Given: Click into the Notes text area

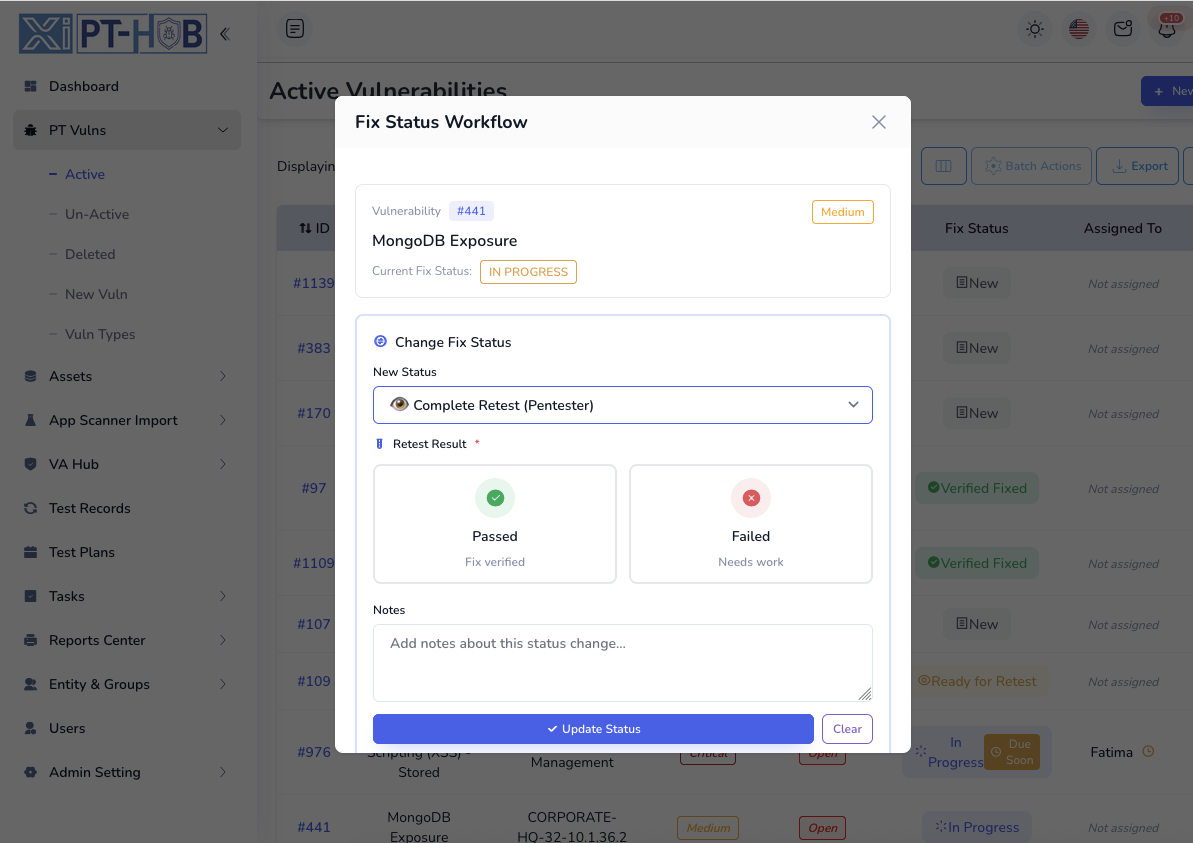Looking at the screenshot, I should pos(622,663).
